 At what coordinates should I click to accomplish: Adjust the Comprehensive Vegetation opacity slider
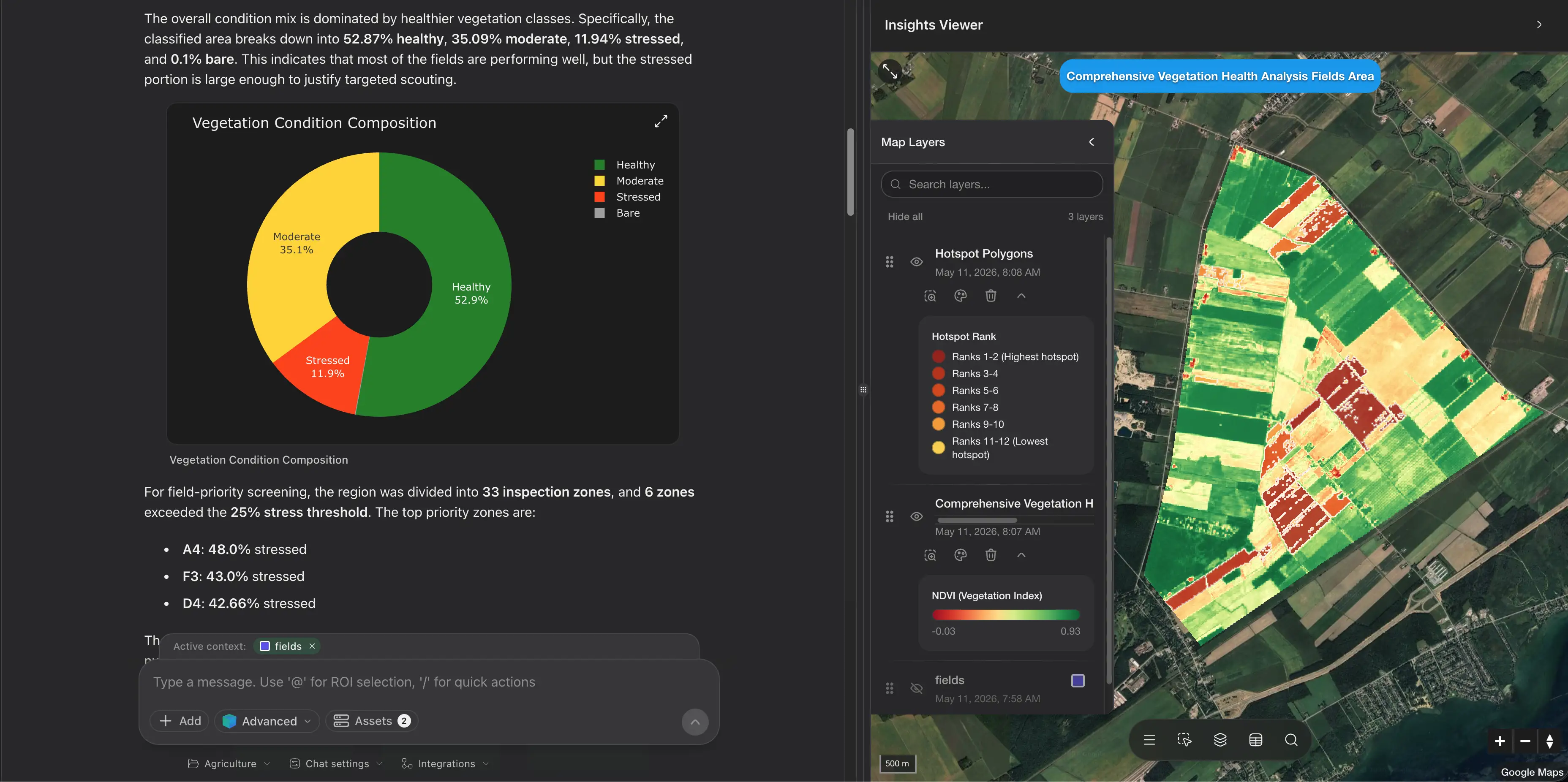977,520
